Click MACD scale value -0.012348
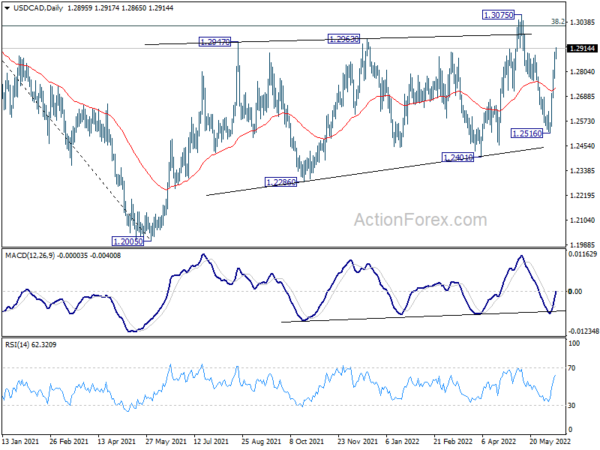The image size is (600, 450). [x=583, y=331]
